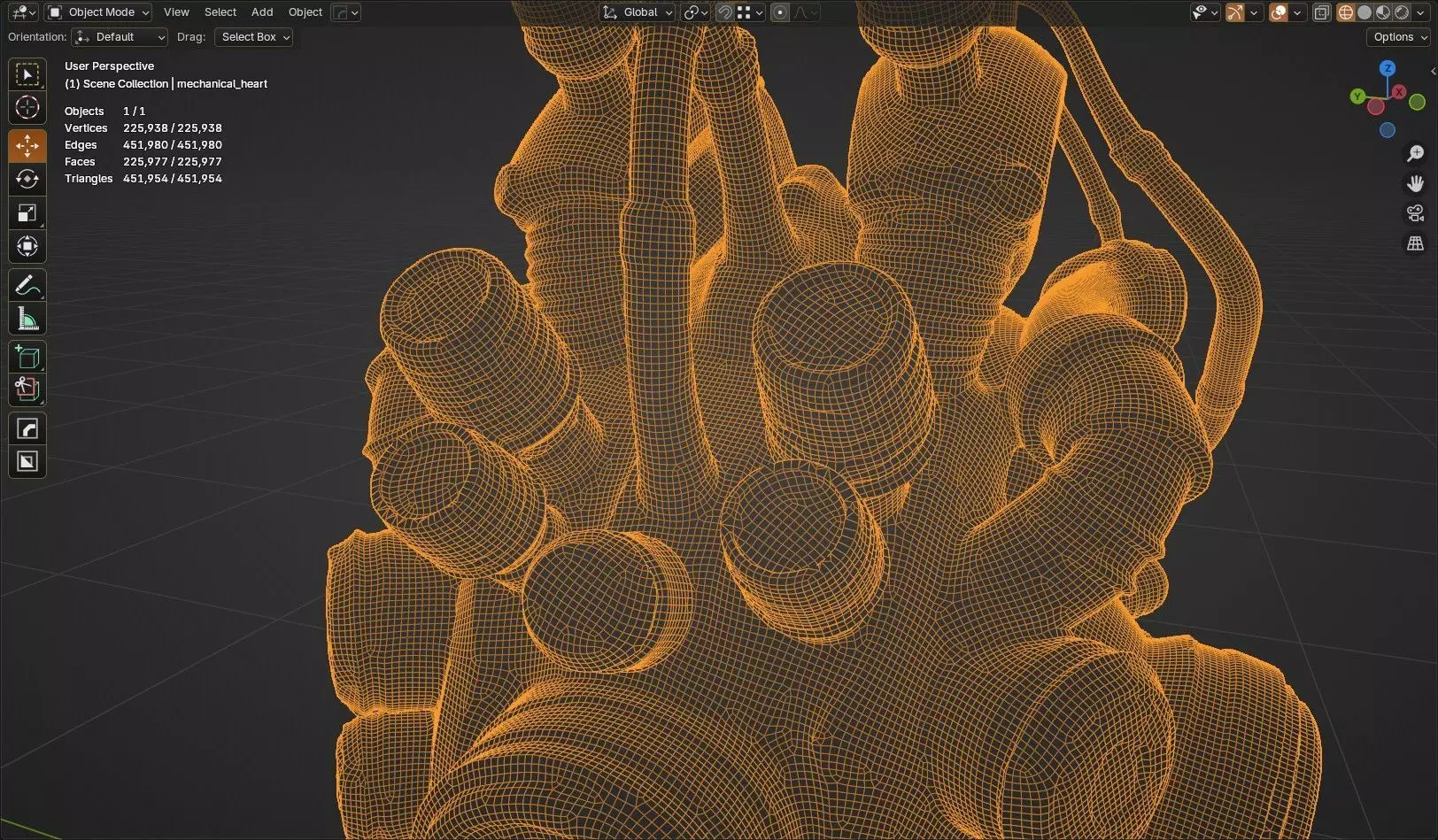Activate the Transform tool
Viewport: 1438px width, 840px height.
(27, 247)
